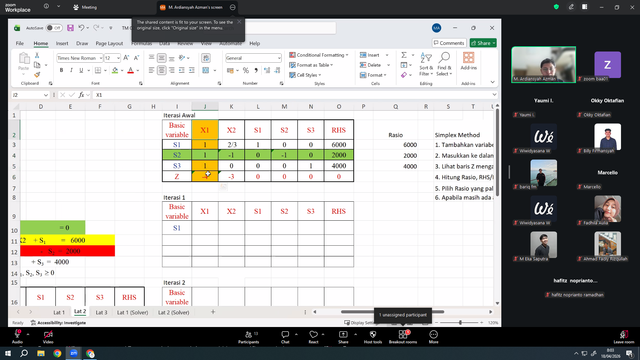640x360 pixels.
Task: Open Conditional Formatting menu
Action: pos(318,55)
